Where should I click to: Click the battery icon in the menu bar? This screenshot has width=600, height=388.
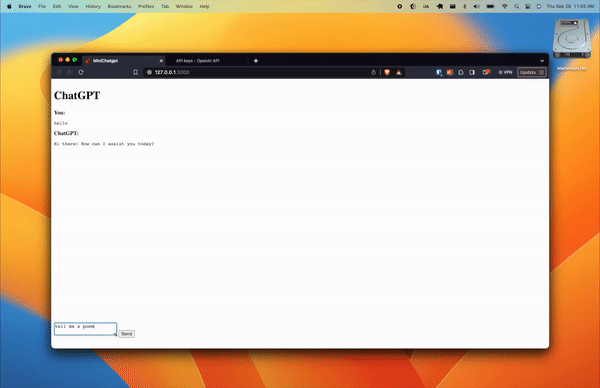pyautogui.click(x=491, y=7)
